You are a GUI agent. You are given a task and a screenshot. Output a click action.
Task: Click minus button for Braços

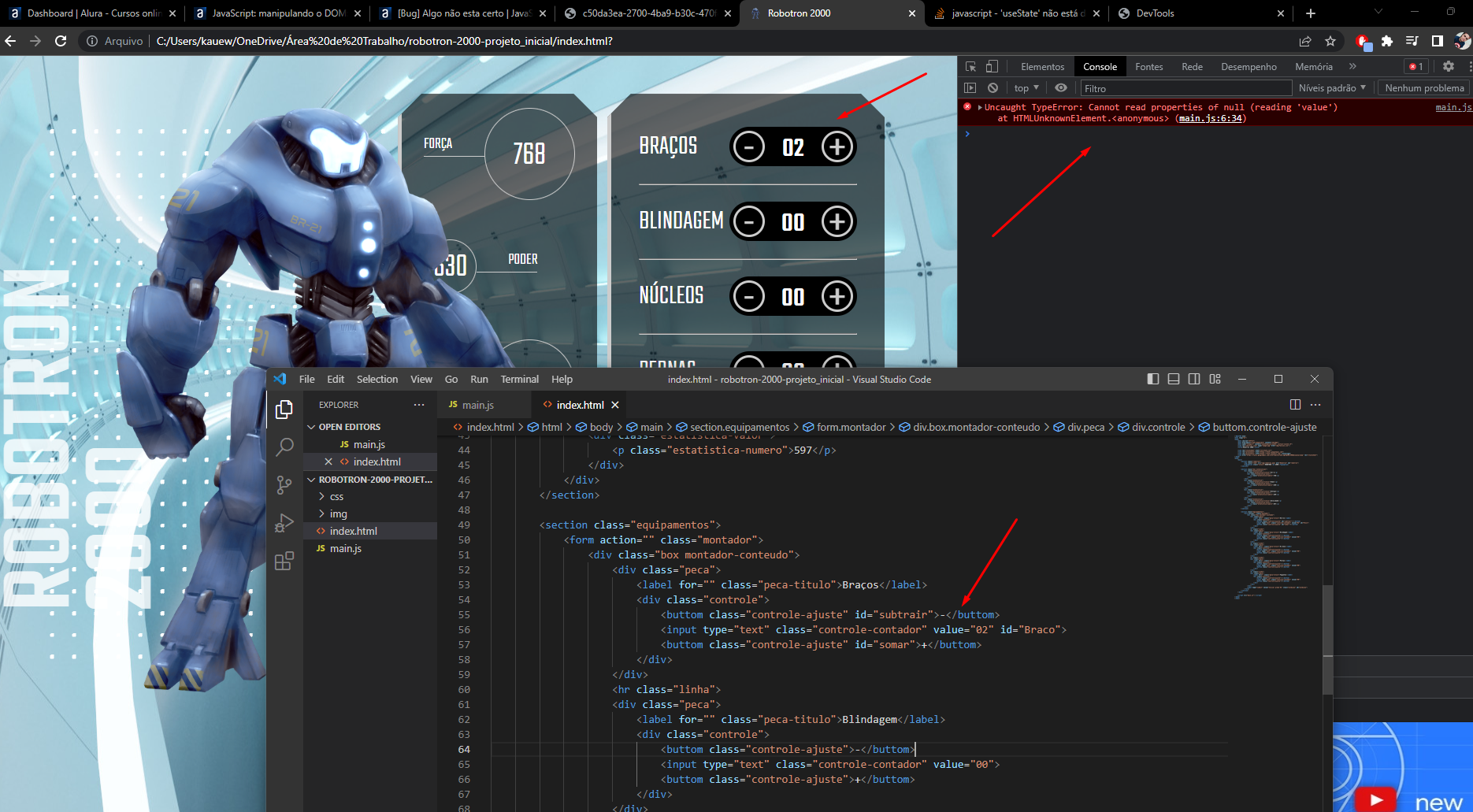(748, 146)
